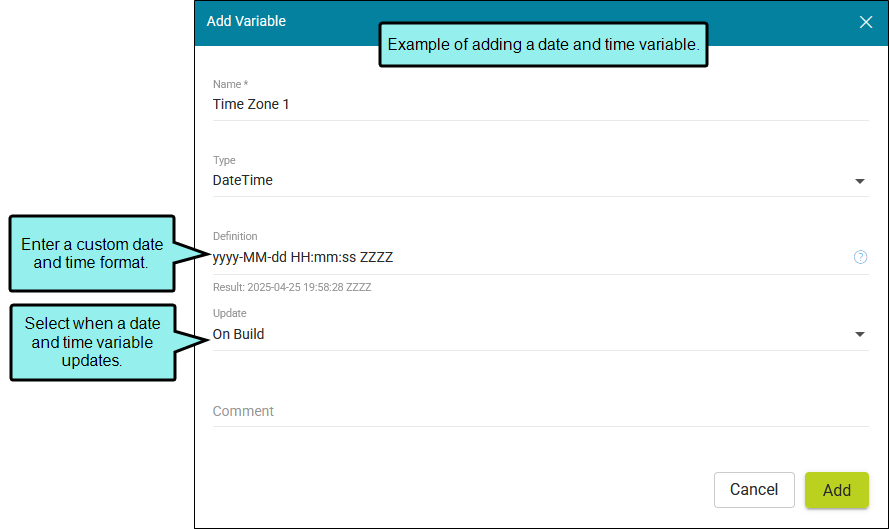
Task: Click the green Add button
Action: (837, 490)
